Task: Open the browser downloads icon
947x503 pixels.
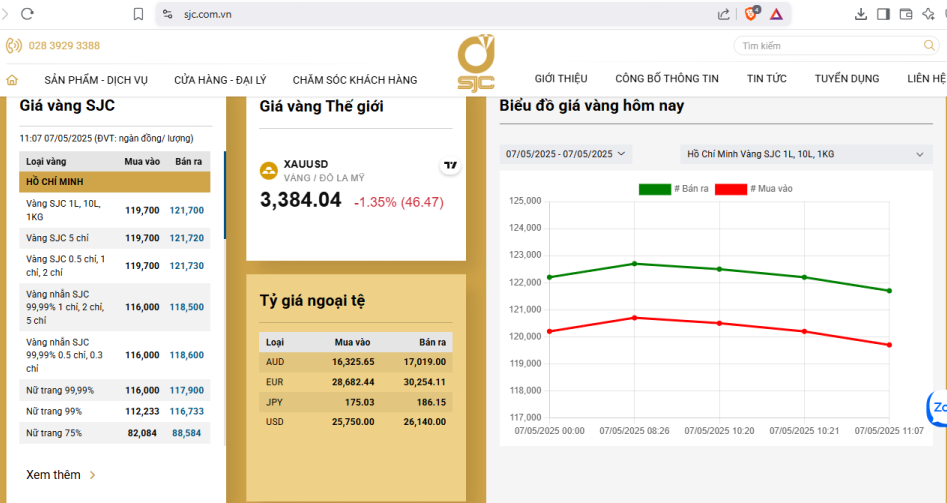Action: (x=861, y=14)
